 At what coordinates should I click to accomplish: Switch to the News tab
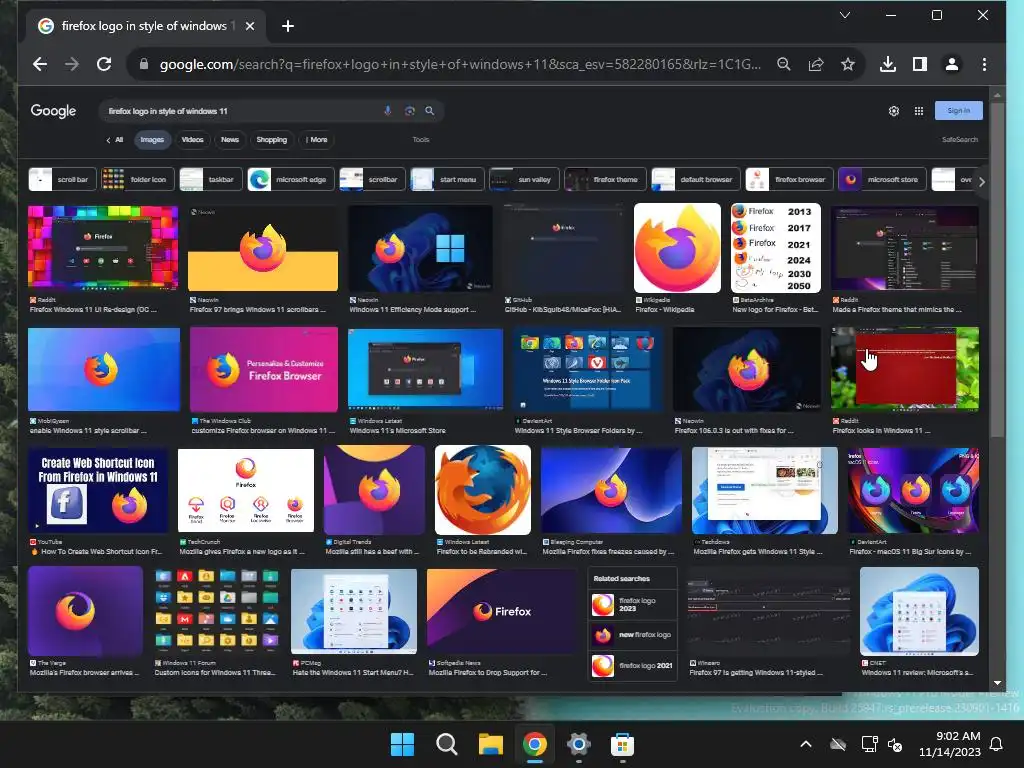pos(230,140)
